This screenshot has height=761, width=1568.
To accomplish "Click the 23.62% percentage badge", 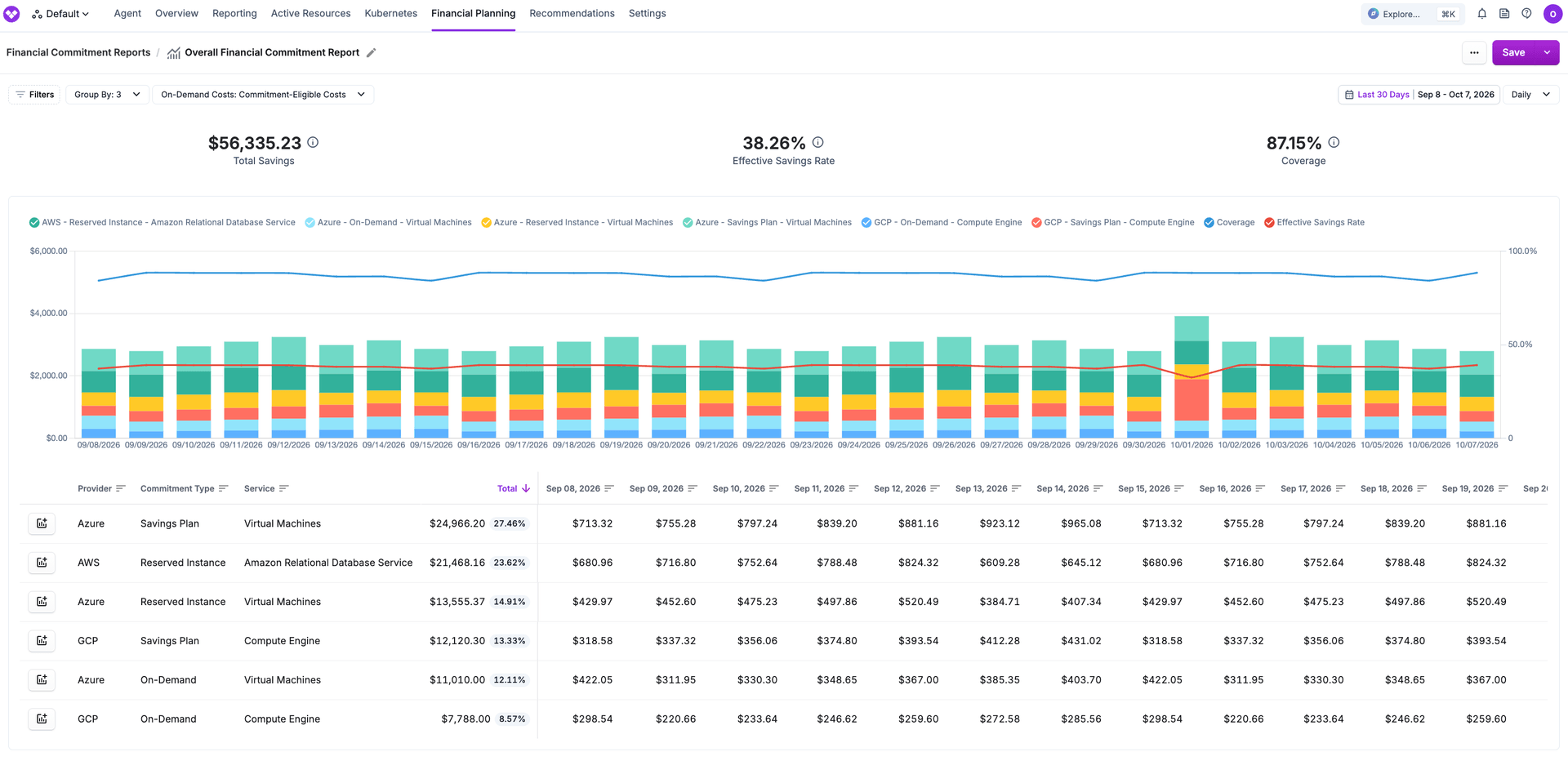I will [x=510, y=563].
